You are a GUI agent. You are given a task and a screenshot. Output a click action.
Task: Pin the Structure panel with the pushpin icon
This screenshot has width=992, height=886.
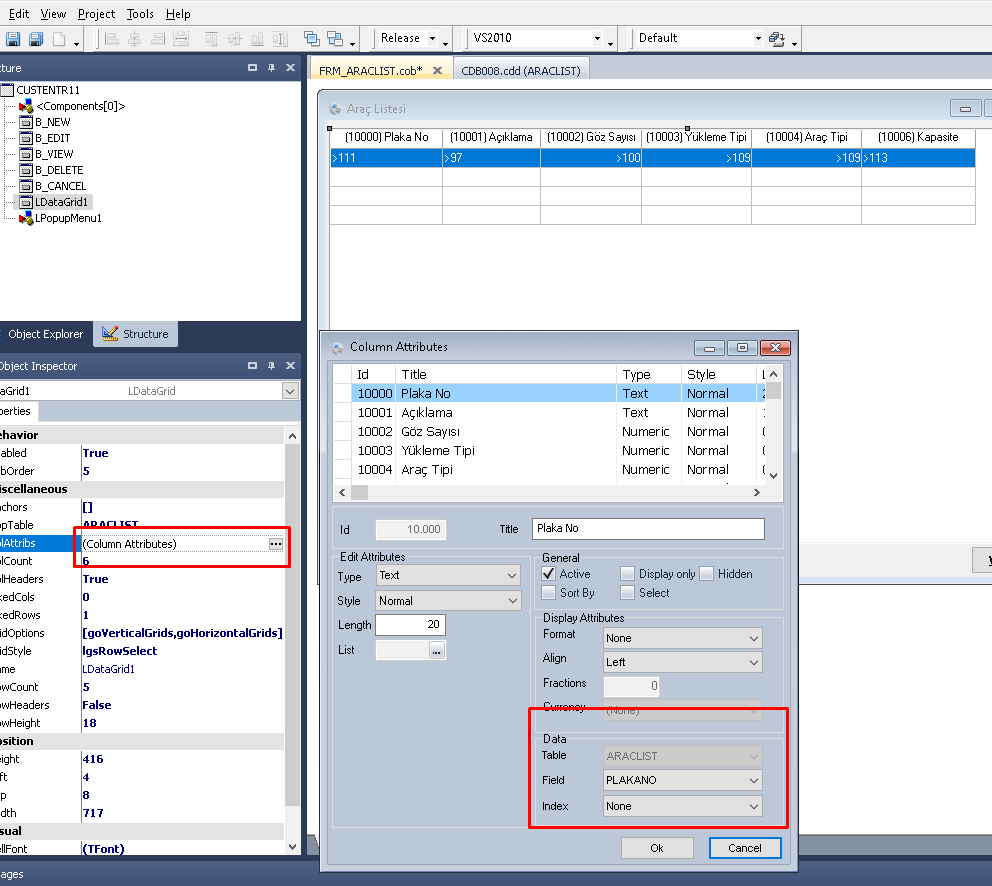[271, 68]
